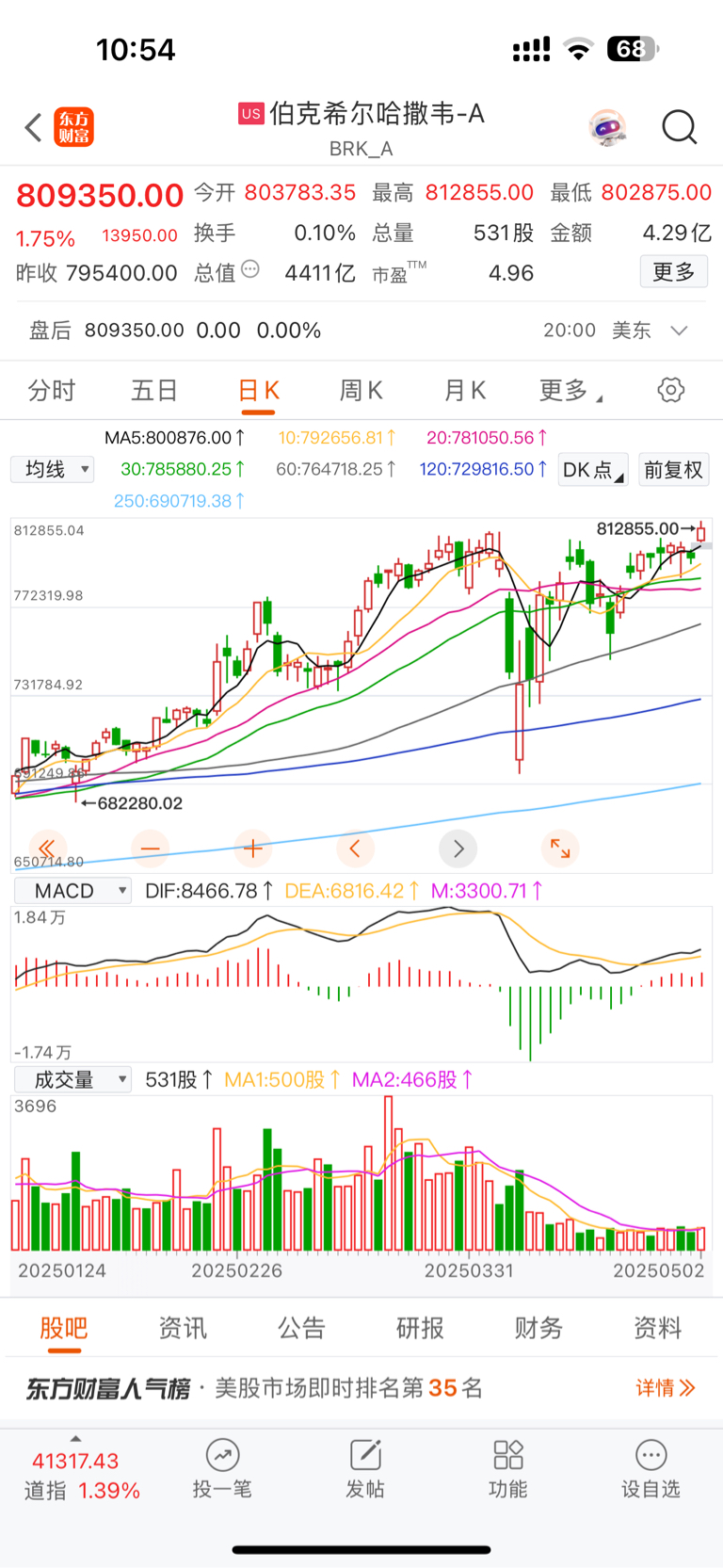Expand the after-hours 盘后 chevron
The width and height of the screenshot is (723, 1568).
[x=679, y=331]
